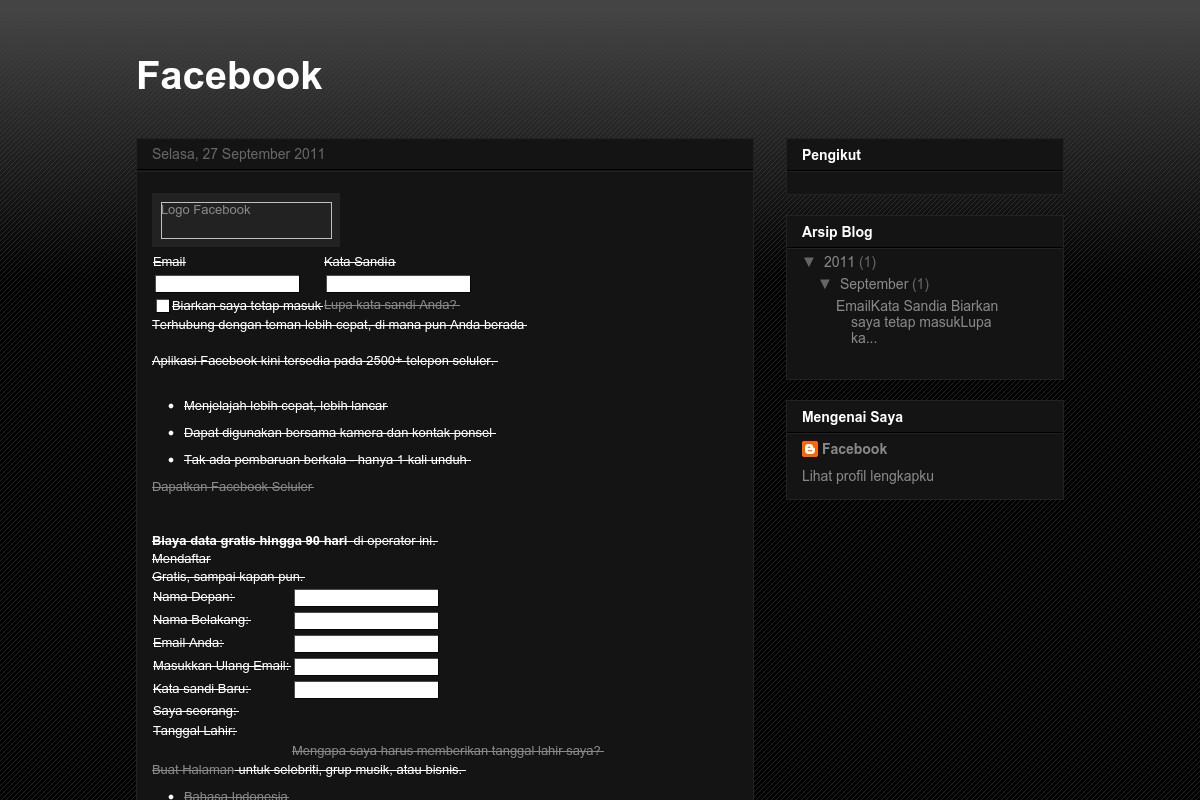Click inside the Kata sandi Baru field
1200x800 pixels.
(x=366, y=690)
